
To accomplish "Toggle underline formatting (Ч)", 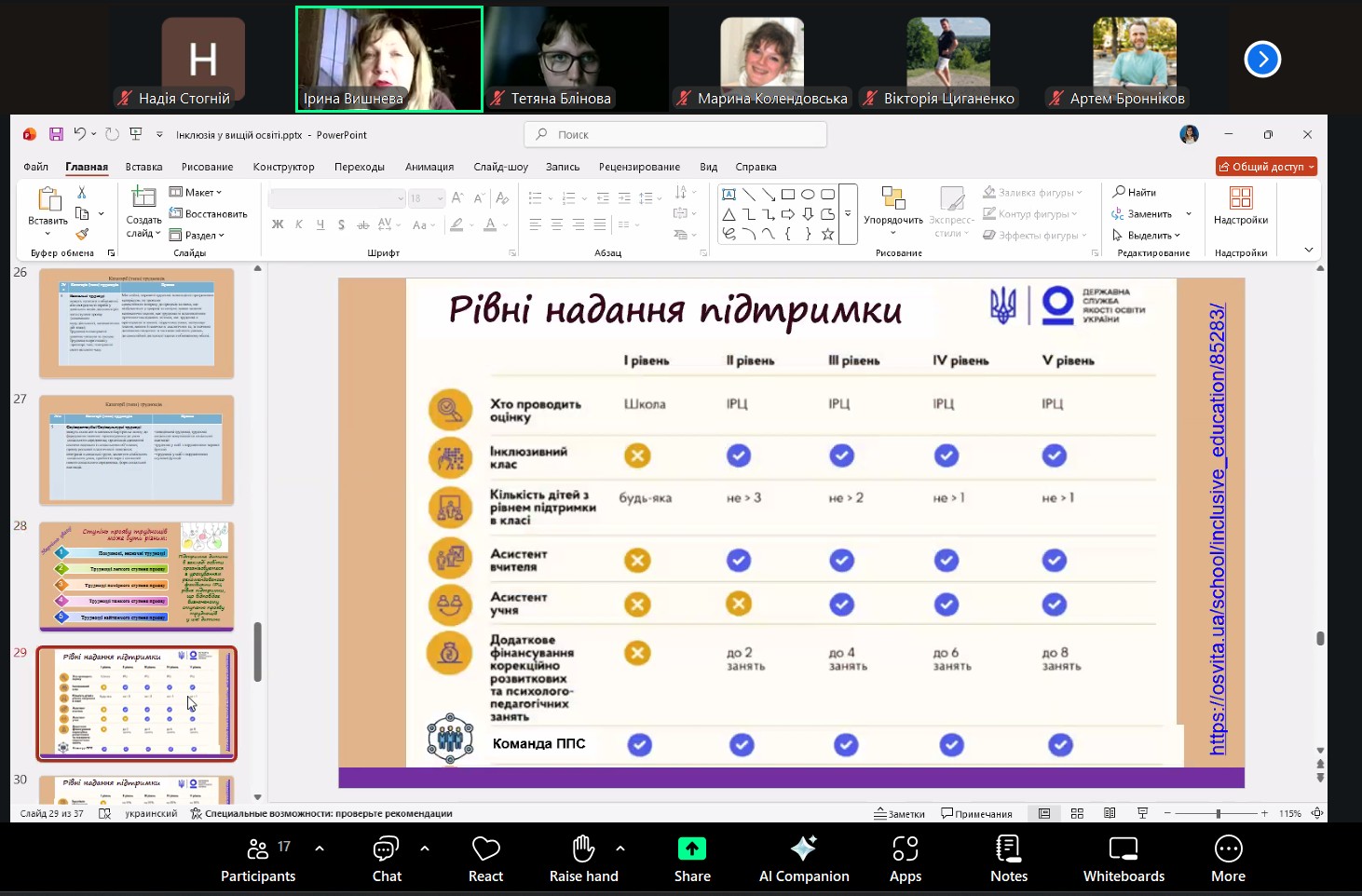I will [x=320, y=225].
